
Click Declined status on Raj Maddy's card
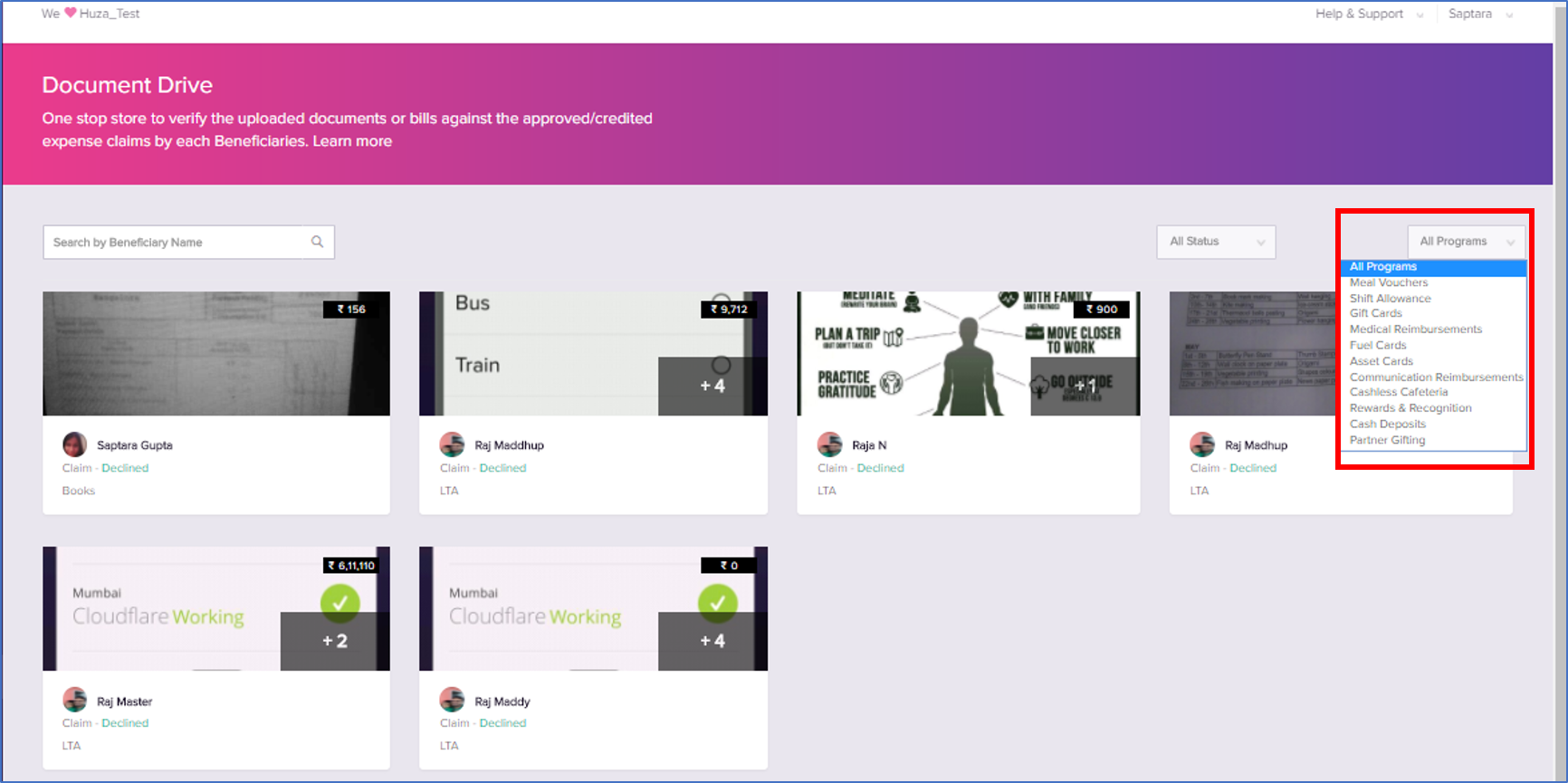pyautogui.click(x=502, y=723)
